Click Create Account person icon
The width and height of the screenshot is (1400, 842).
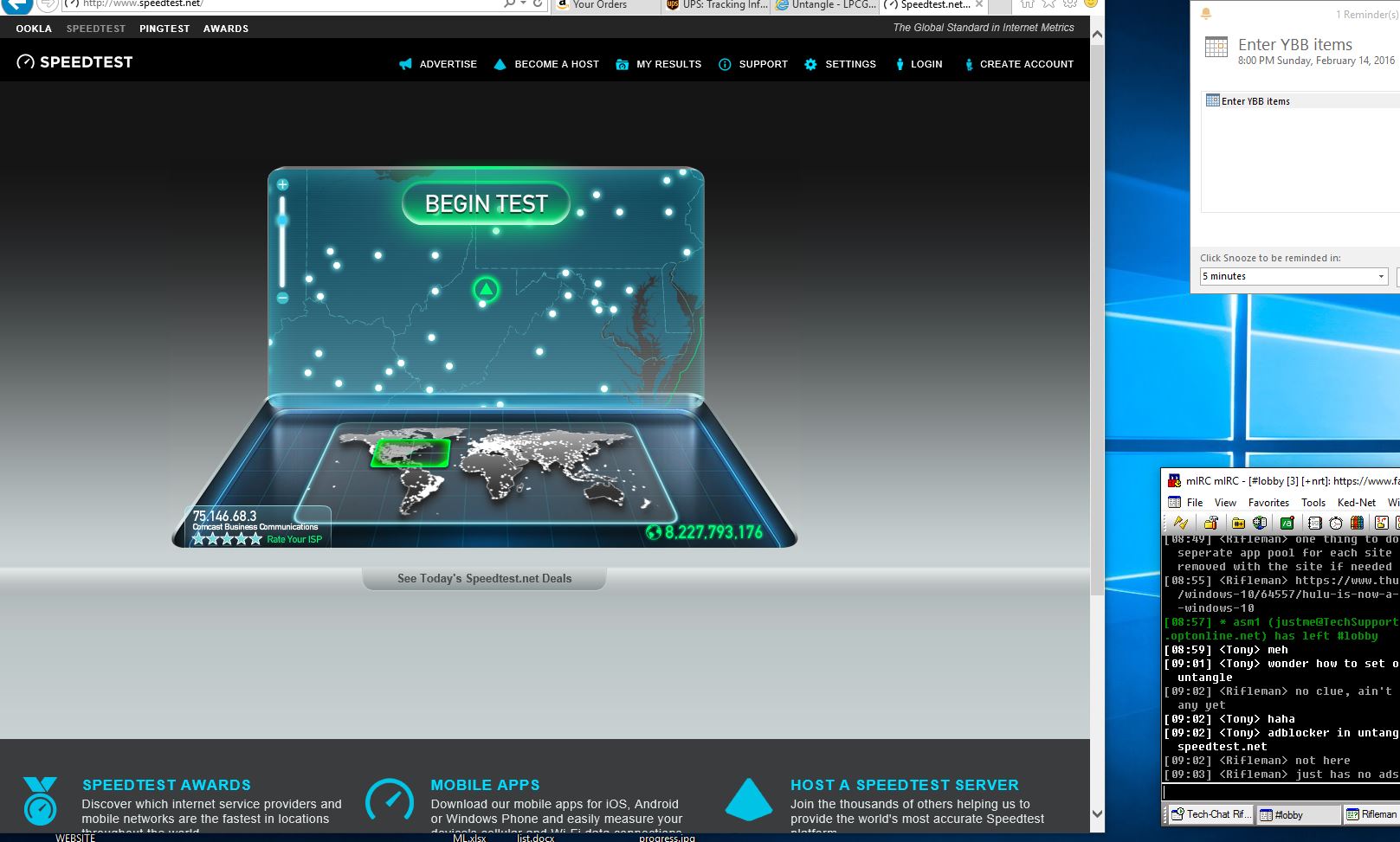(x=969, y=64)
